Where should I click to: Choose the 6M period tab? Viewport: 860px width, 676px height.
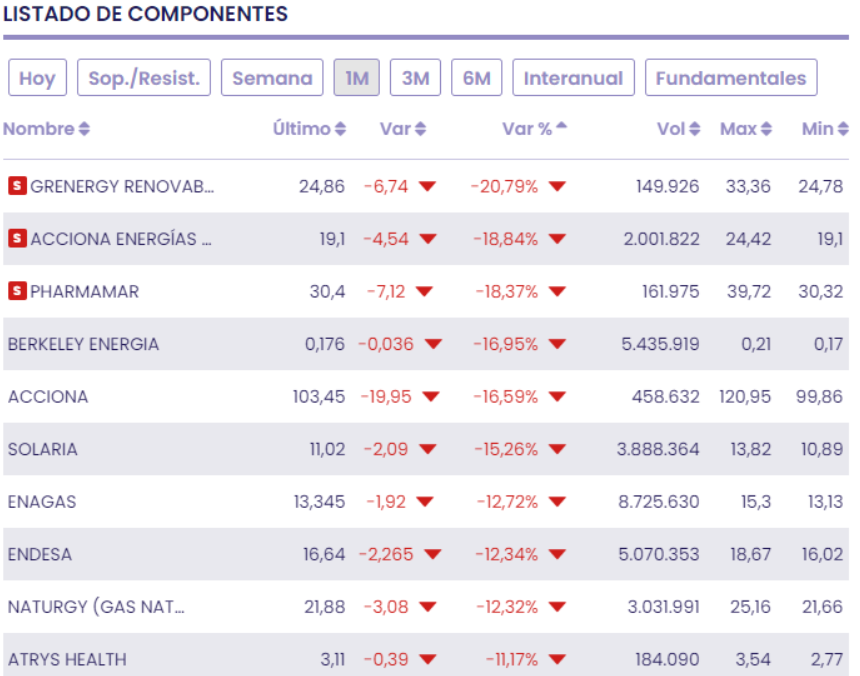(x=476, y=78)
